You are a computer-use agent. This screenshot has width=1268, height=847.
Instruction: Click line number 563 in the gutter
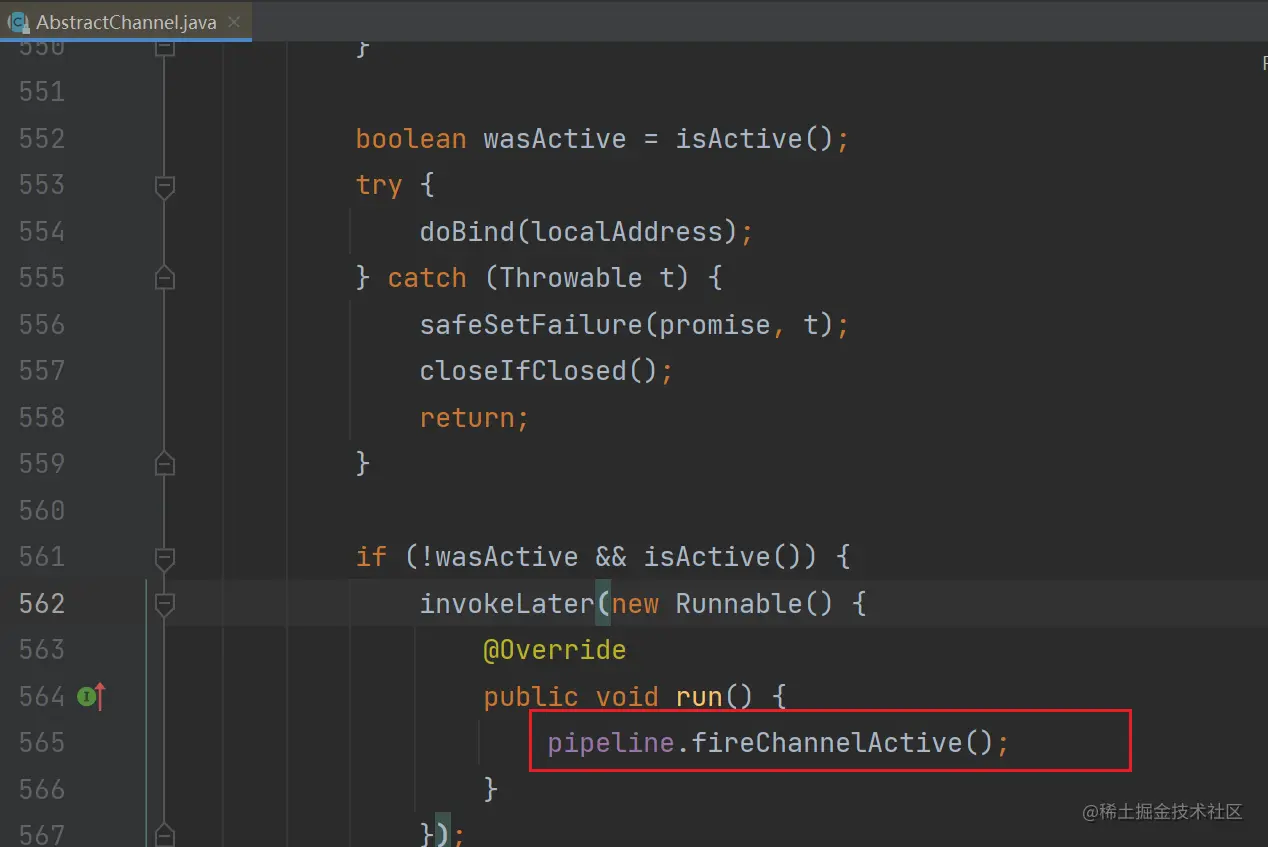(42, 650)
